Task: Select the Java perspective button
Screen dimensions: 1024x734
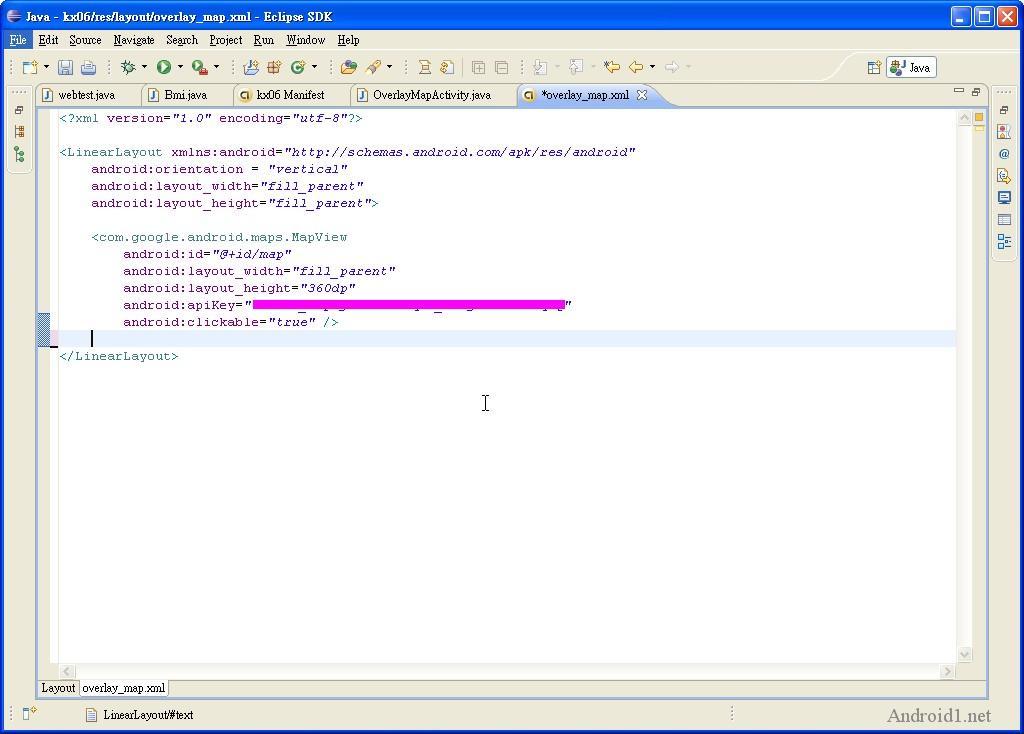Action: (x=911, y=68)
